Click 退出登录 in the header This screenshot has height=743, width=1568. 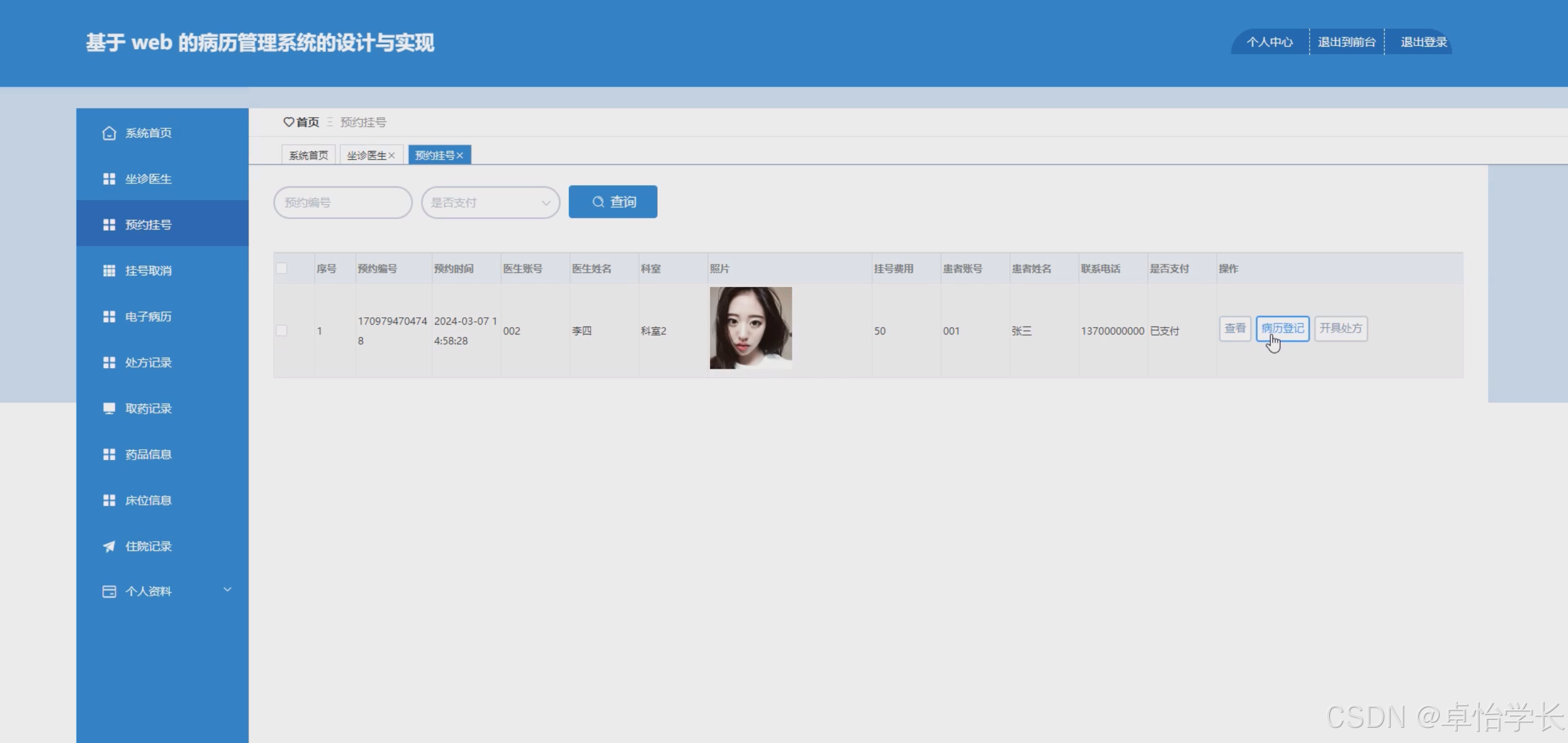(x=1424, y=42)
